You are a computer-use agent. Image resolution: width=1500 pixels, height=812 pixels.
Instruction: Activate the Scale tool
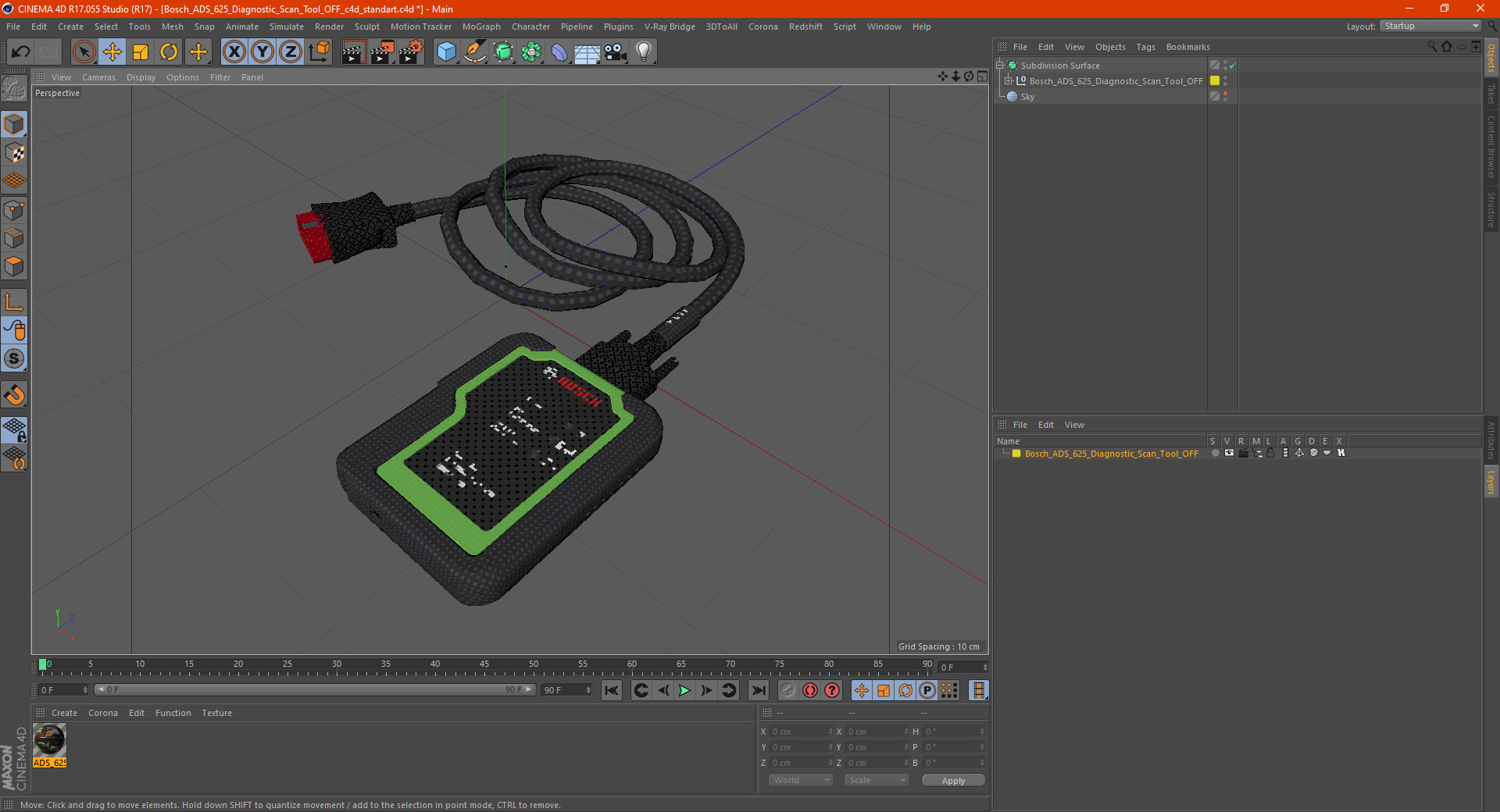coord(141,52)
